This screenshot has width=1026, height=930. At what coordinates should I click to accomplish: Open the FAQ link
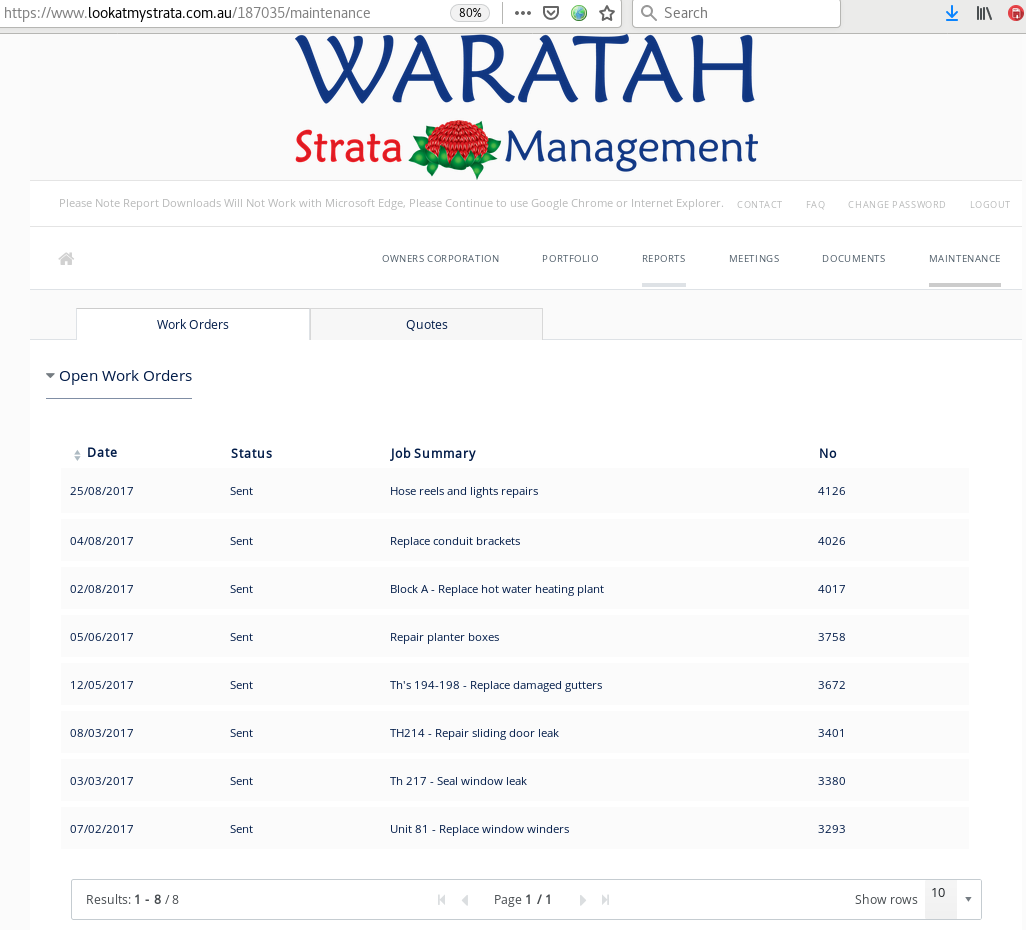pyautogui.click(x=815, y=204)
